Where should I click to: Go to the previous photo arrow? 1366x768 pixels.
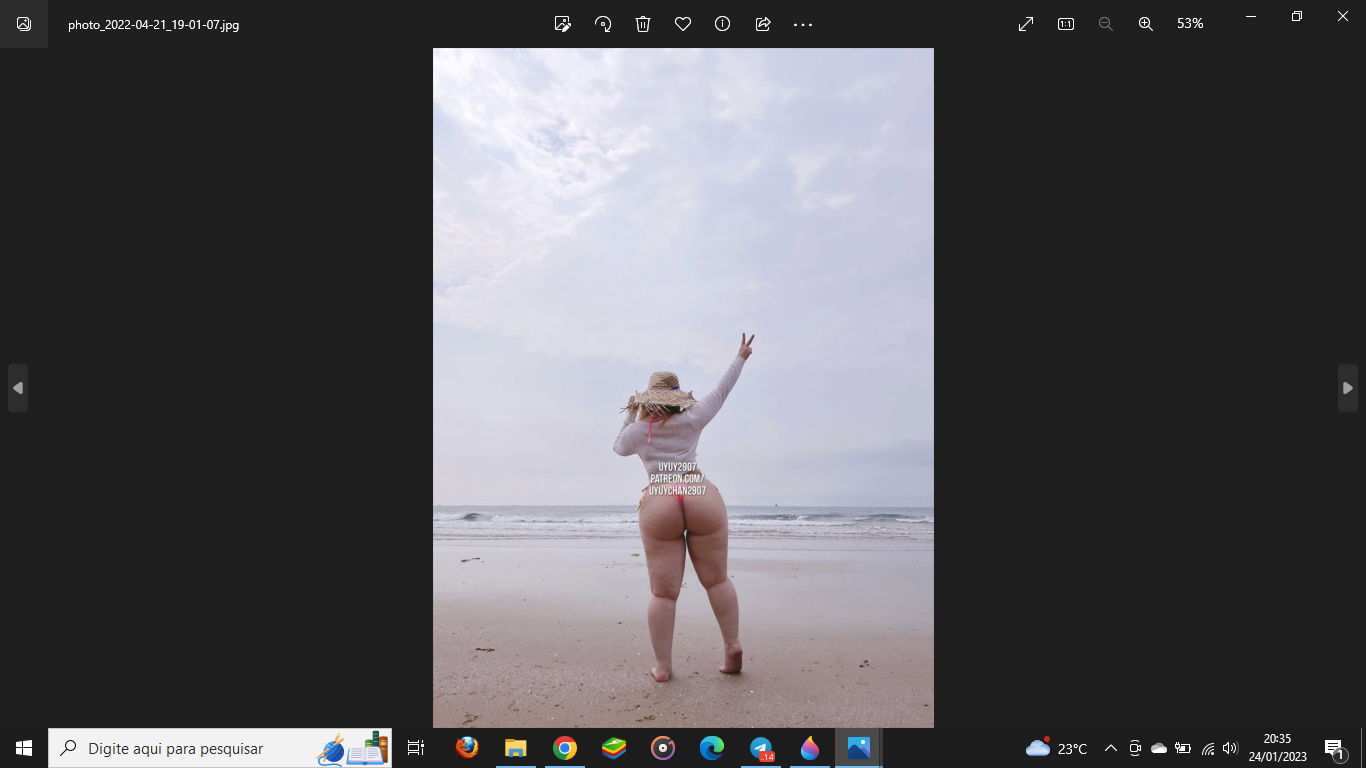point(18,388)
